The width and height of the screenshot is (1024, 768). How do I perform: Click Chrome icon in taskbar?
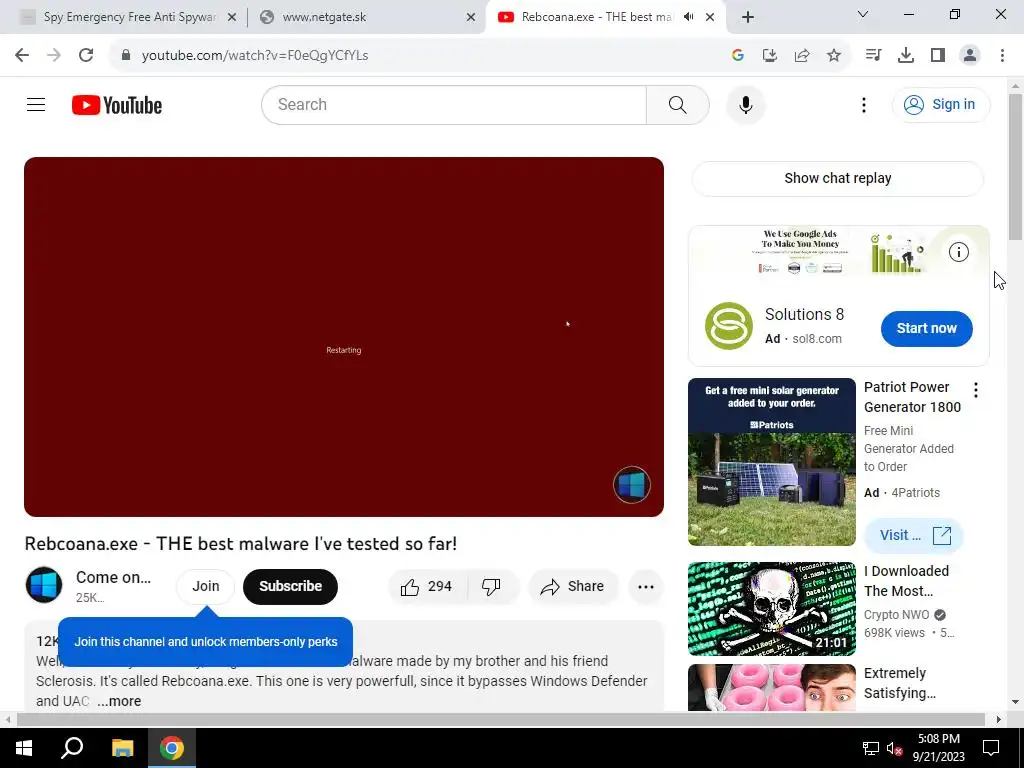pos(172,748)
